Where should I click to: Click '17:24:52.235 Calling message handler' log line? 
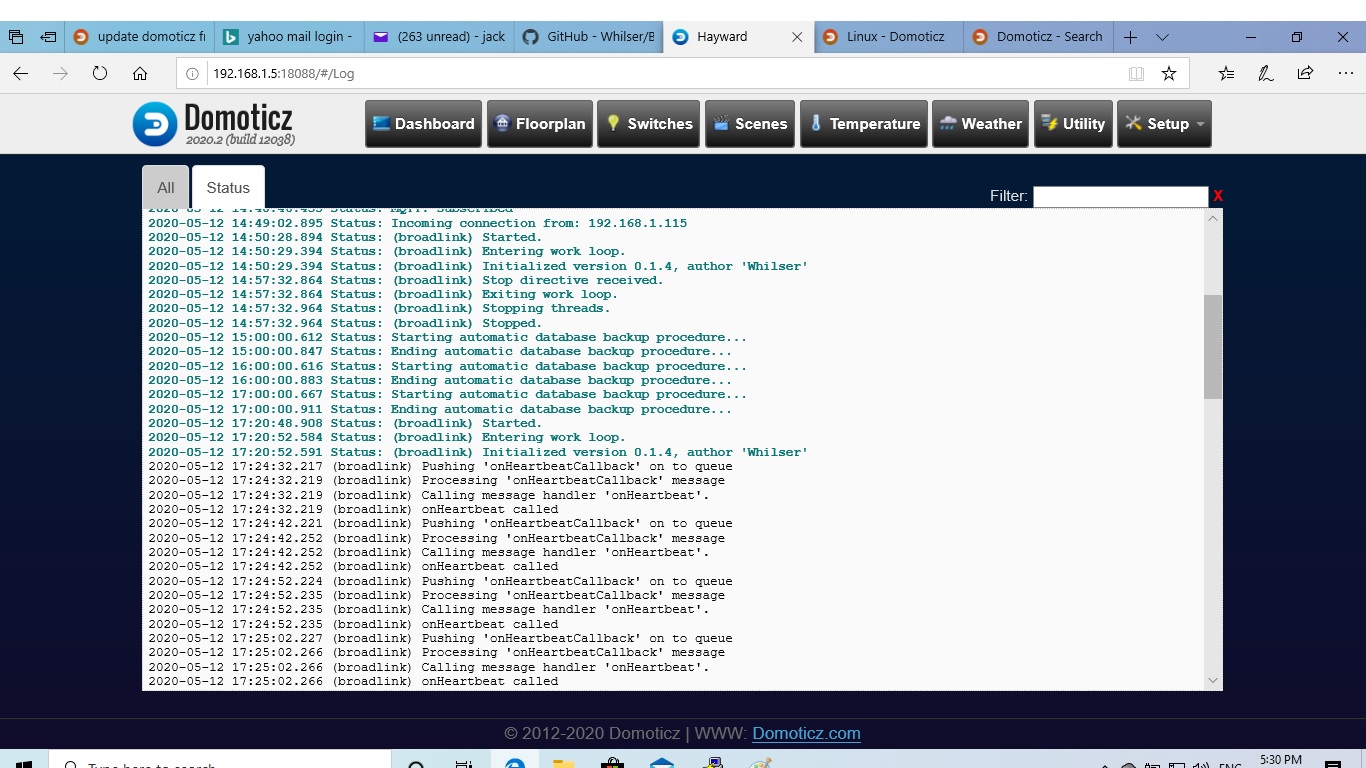click(x=429, y=609)
